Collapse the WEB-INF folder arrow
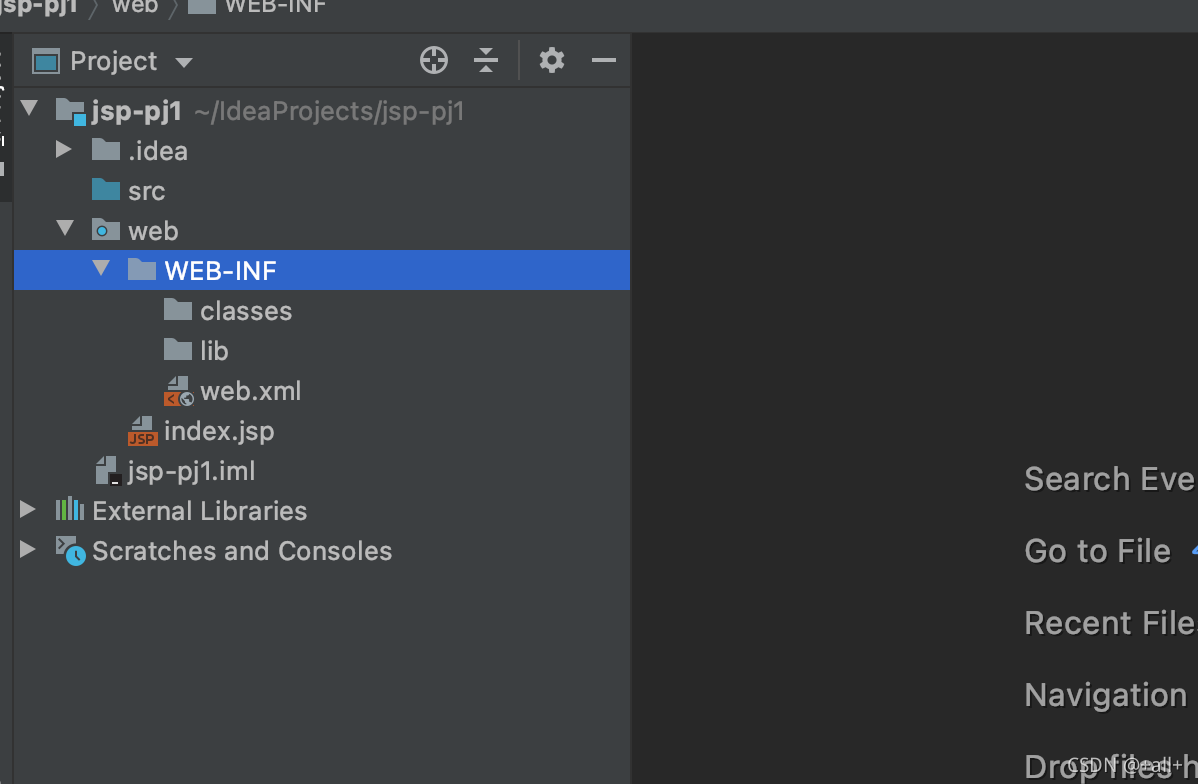Image resolution: width=1198 pixels, height=784 pixels. (101, 267)
